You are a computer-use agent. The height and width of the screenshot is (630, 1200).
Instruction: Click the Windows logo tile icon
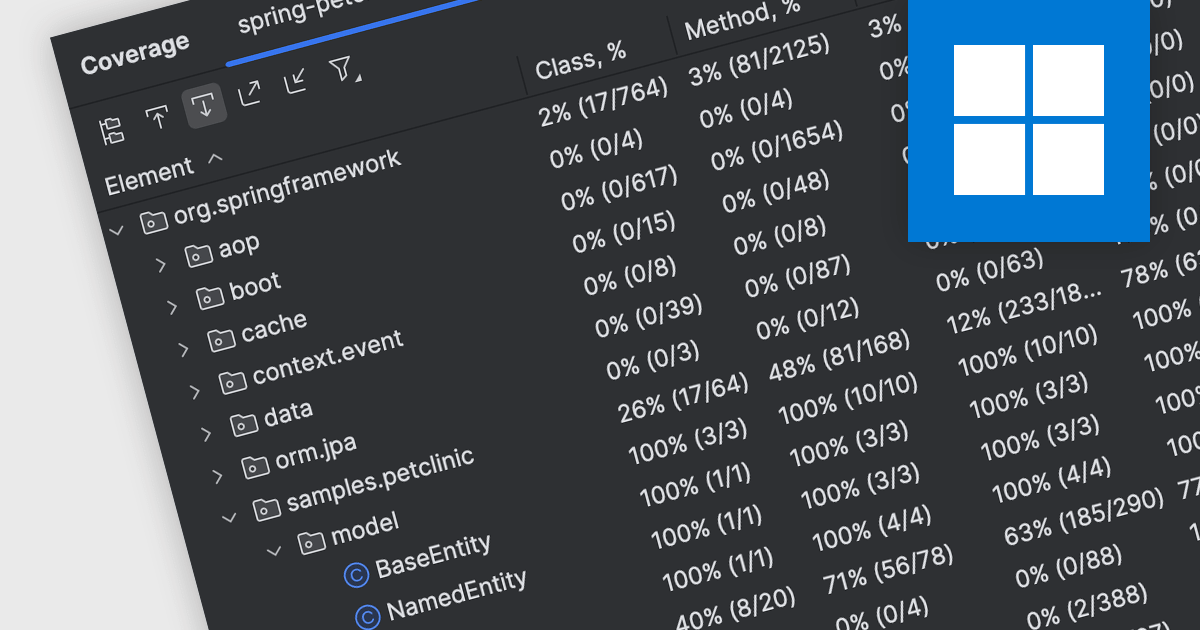point(1028,118)
